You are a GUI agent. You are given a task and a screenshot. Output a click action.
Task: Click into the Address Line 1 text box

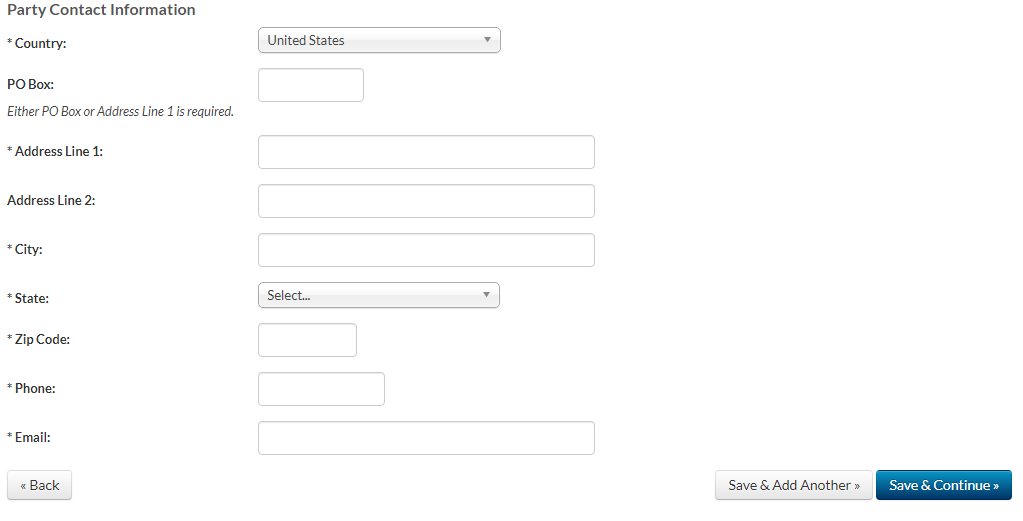point(426,152)
